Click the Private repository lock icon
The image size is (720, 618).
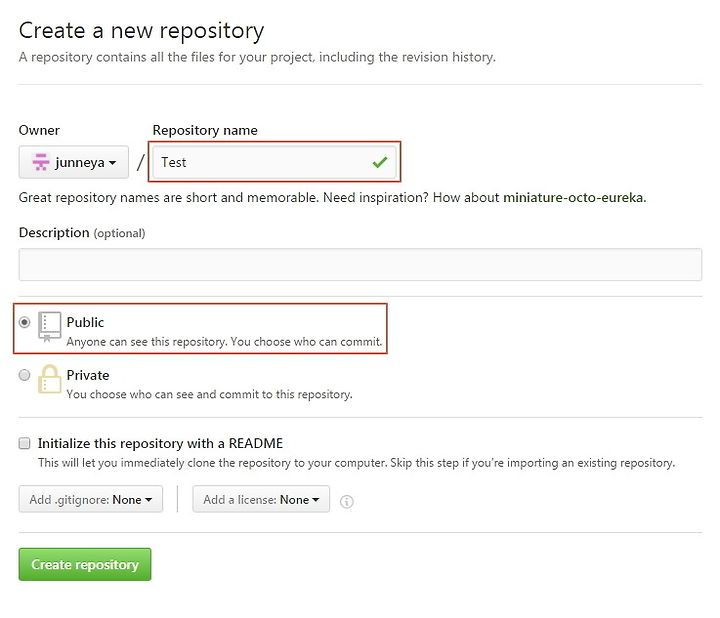(49, 379)
